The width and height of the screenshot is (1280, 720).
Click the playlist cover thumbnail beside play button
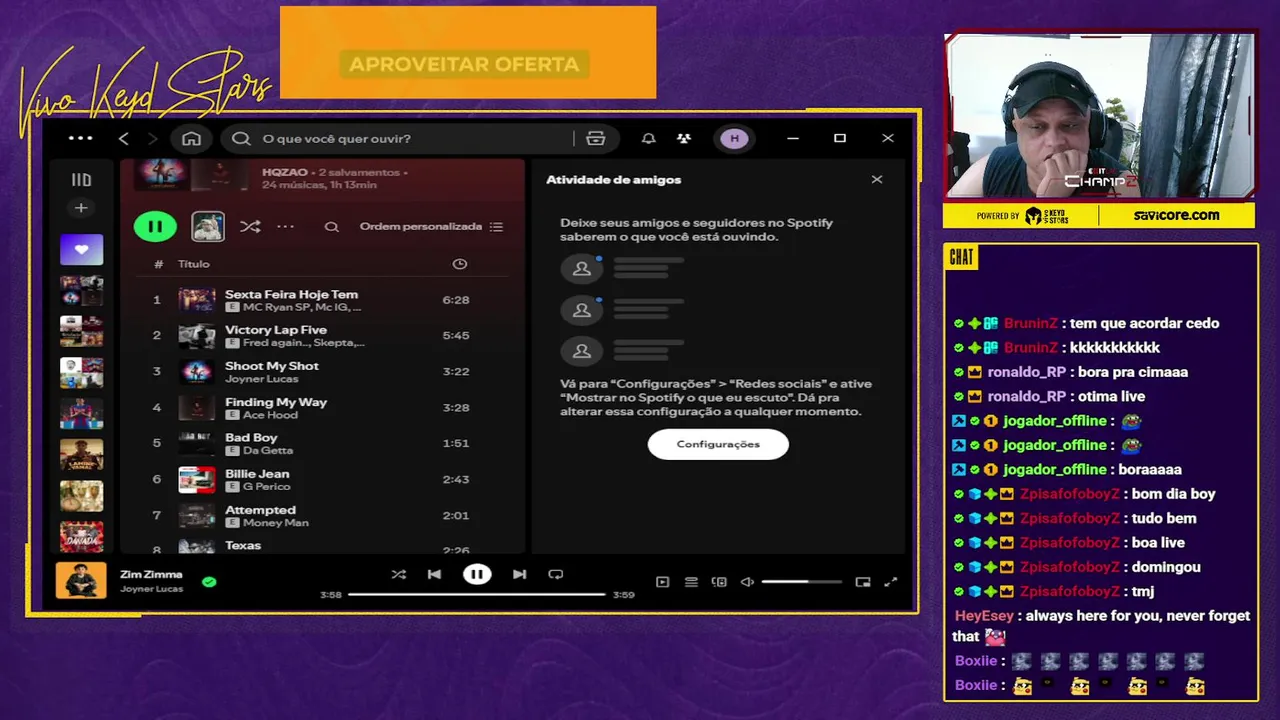coord(208,227)
